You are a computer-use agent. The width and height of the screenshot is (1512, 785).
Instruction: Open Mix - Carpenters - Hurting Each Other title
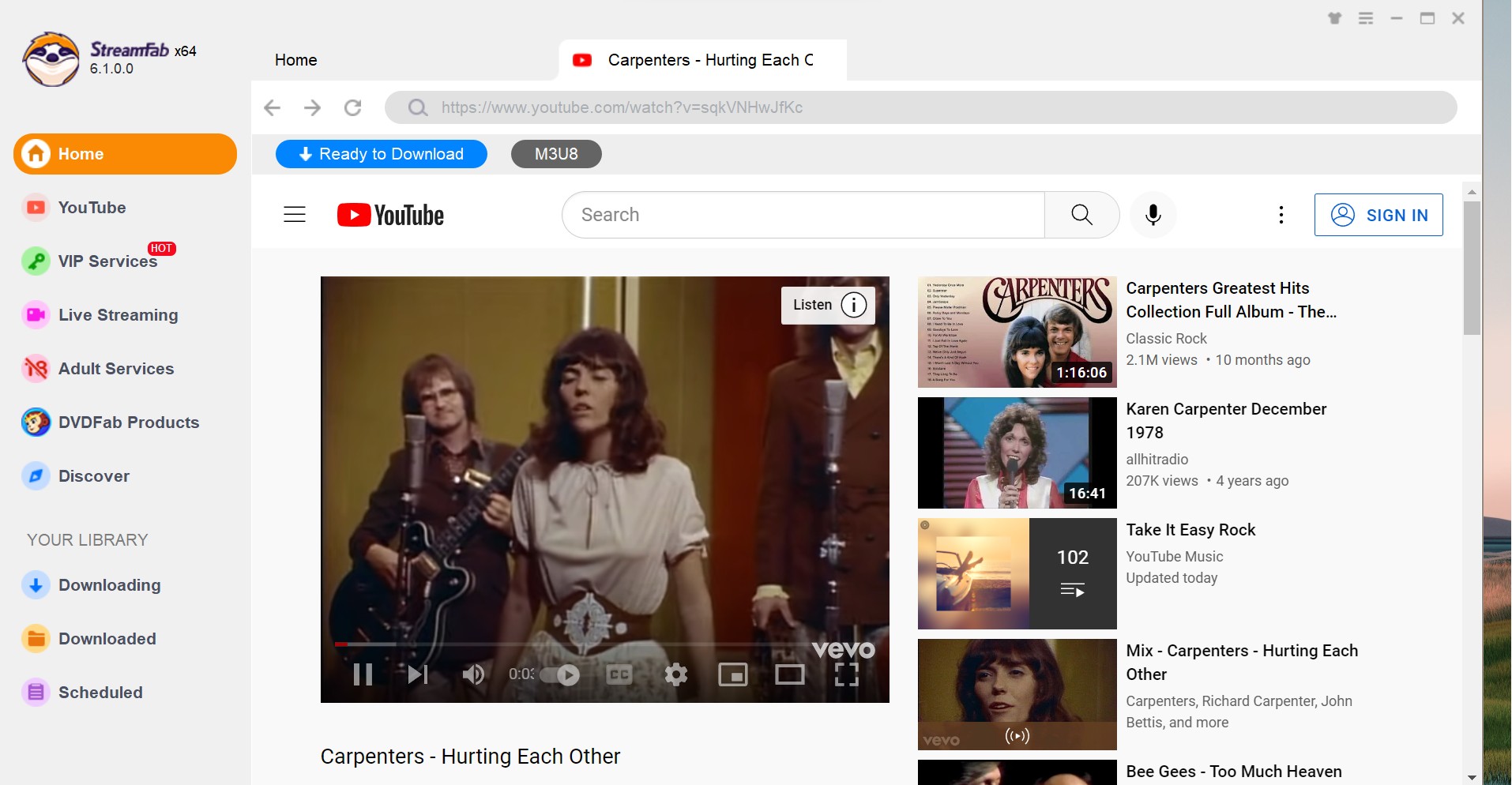point(1242,663)
